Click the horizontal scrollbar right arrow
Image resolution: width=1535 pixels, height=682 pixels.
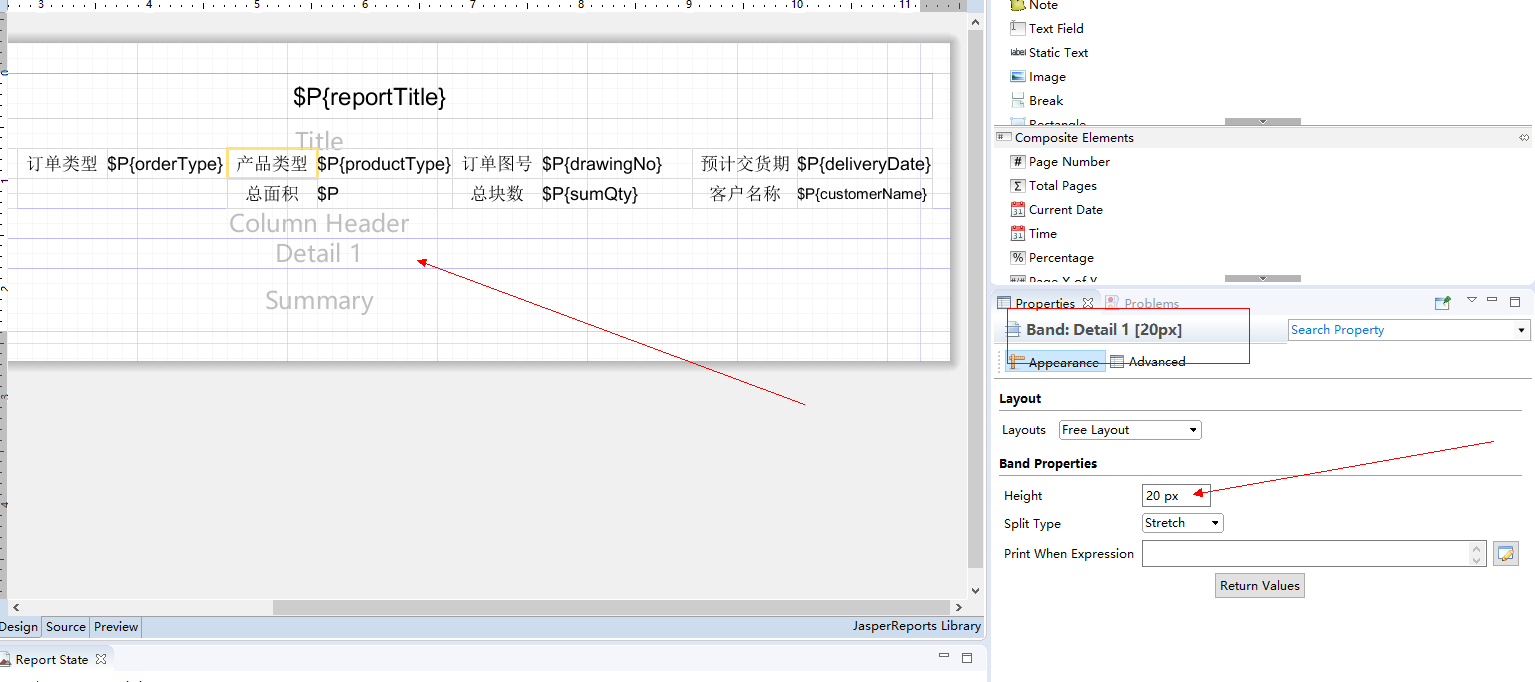point(959,607)
